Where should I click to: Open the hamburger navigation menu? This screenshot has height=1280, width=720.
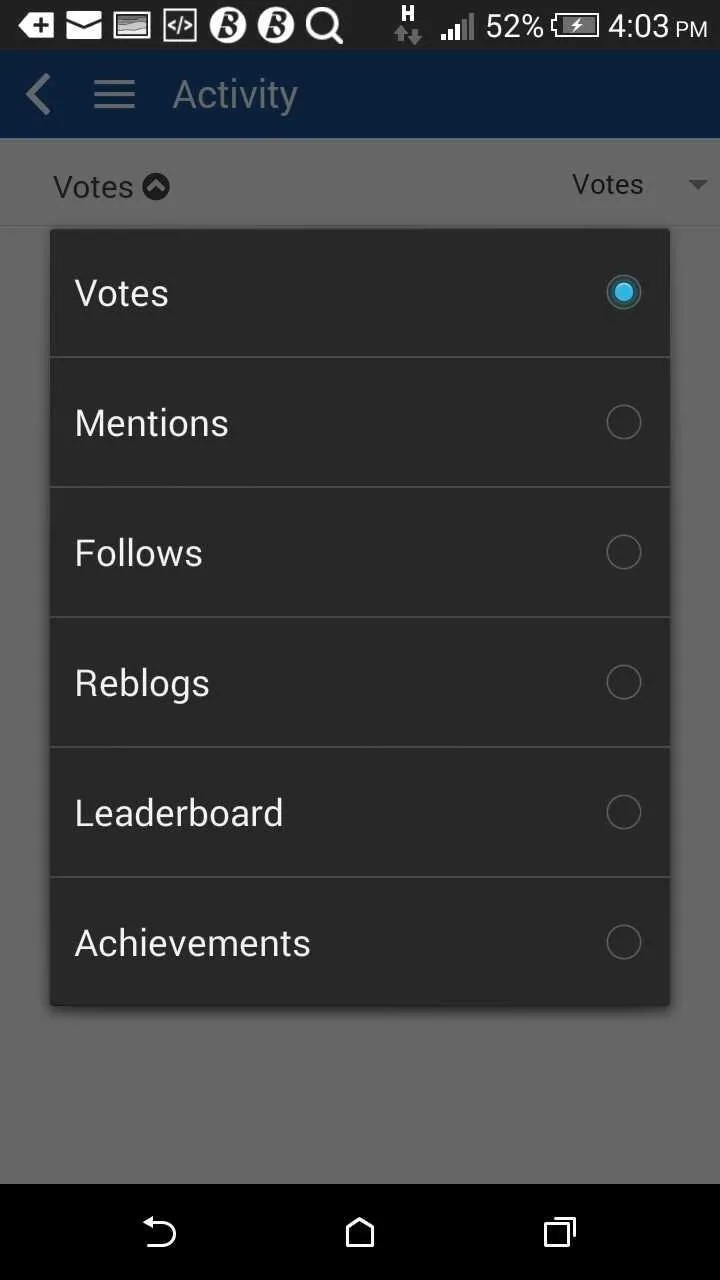(114, 95)
